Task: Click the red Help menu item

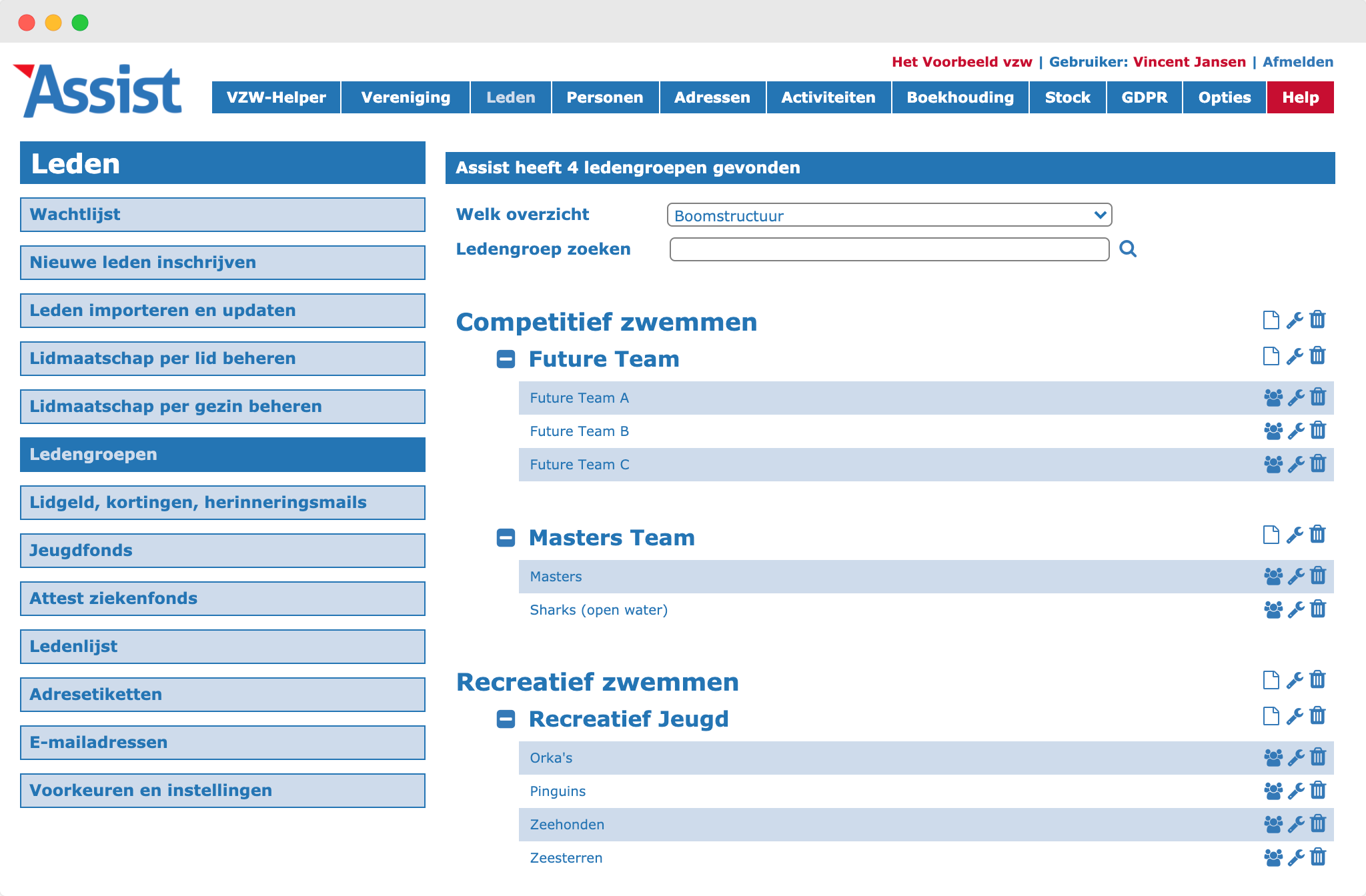Action: [1301, 97]
